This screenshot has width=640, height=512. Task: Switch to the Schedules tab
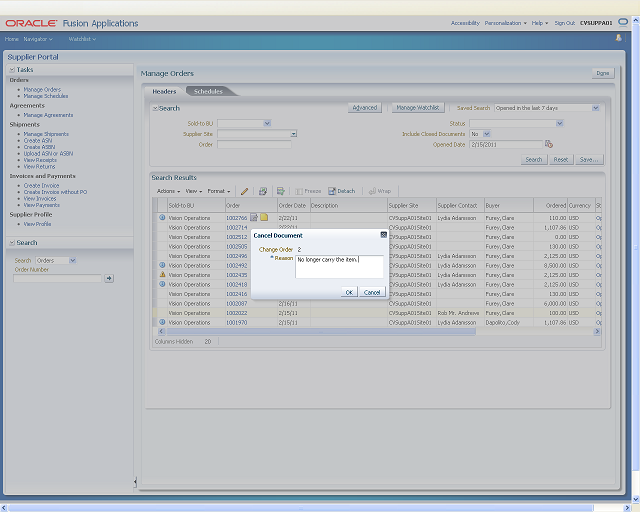tap(208, 91)
